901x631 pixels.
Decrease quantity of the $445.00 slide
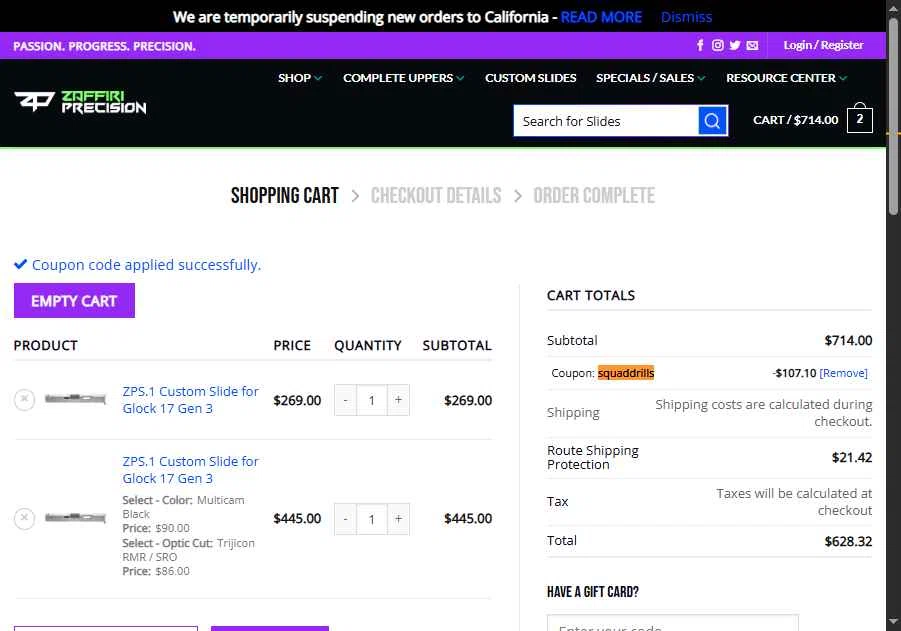point(345,519)
